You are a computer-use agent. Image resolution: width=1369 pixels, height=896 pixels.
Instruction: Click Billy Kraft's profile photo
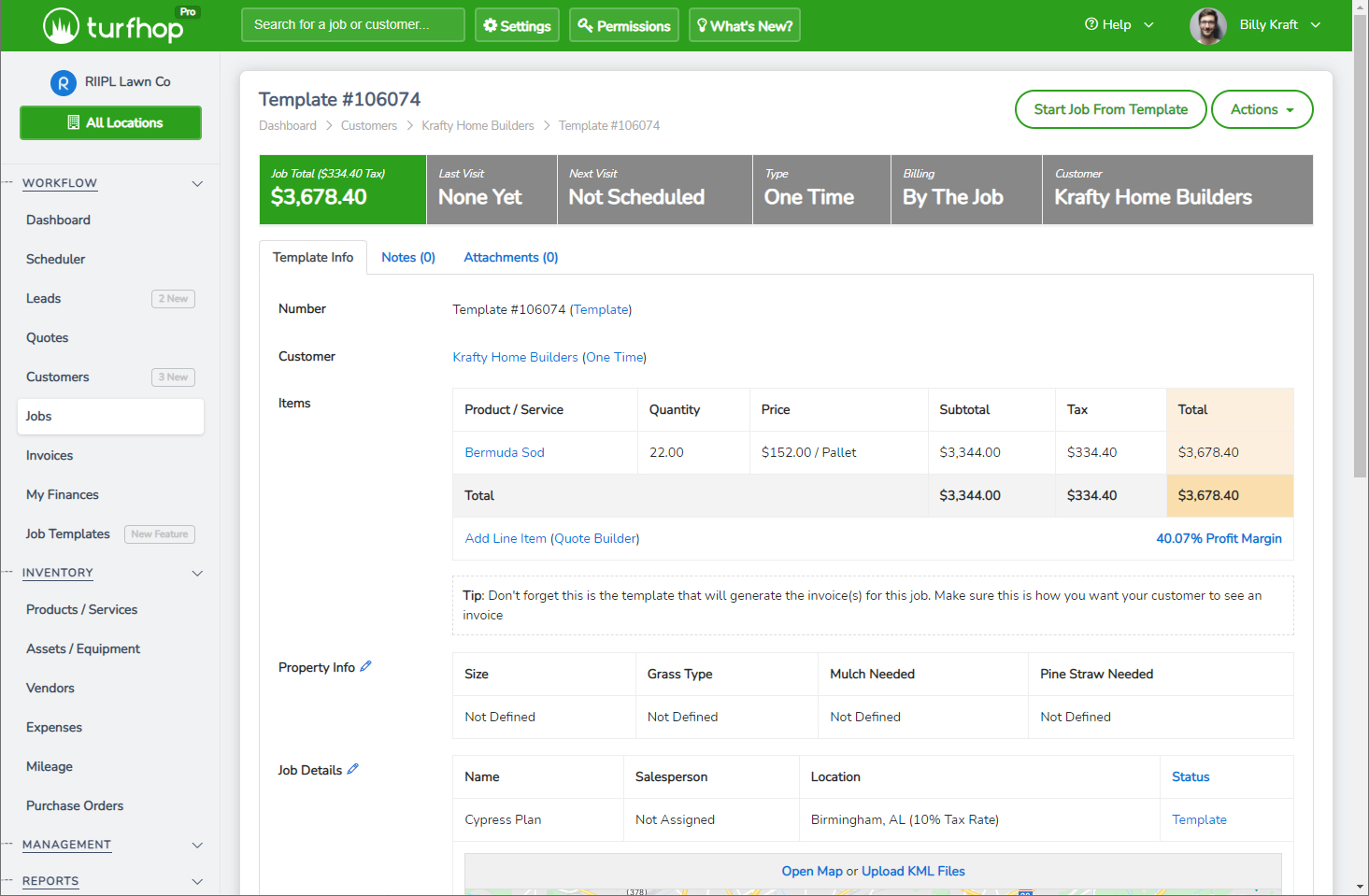click(x=1208, y=25)
